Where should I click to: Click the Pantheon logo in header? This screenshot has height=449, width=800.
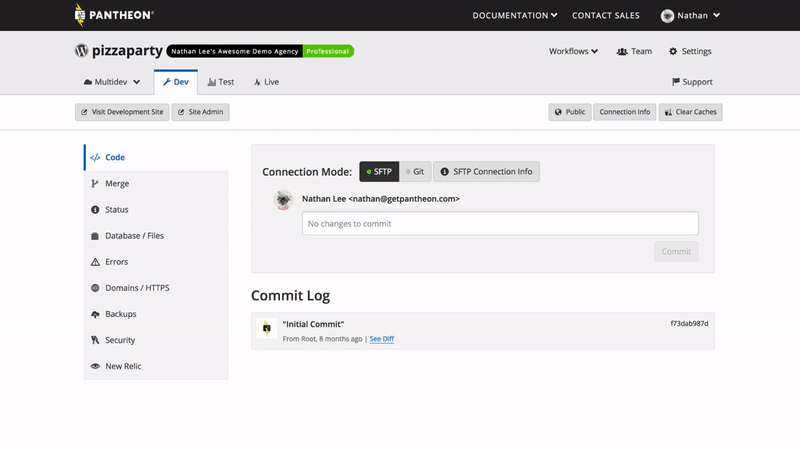coord(114,15)
